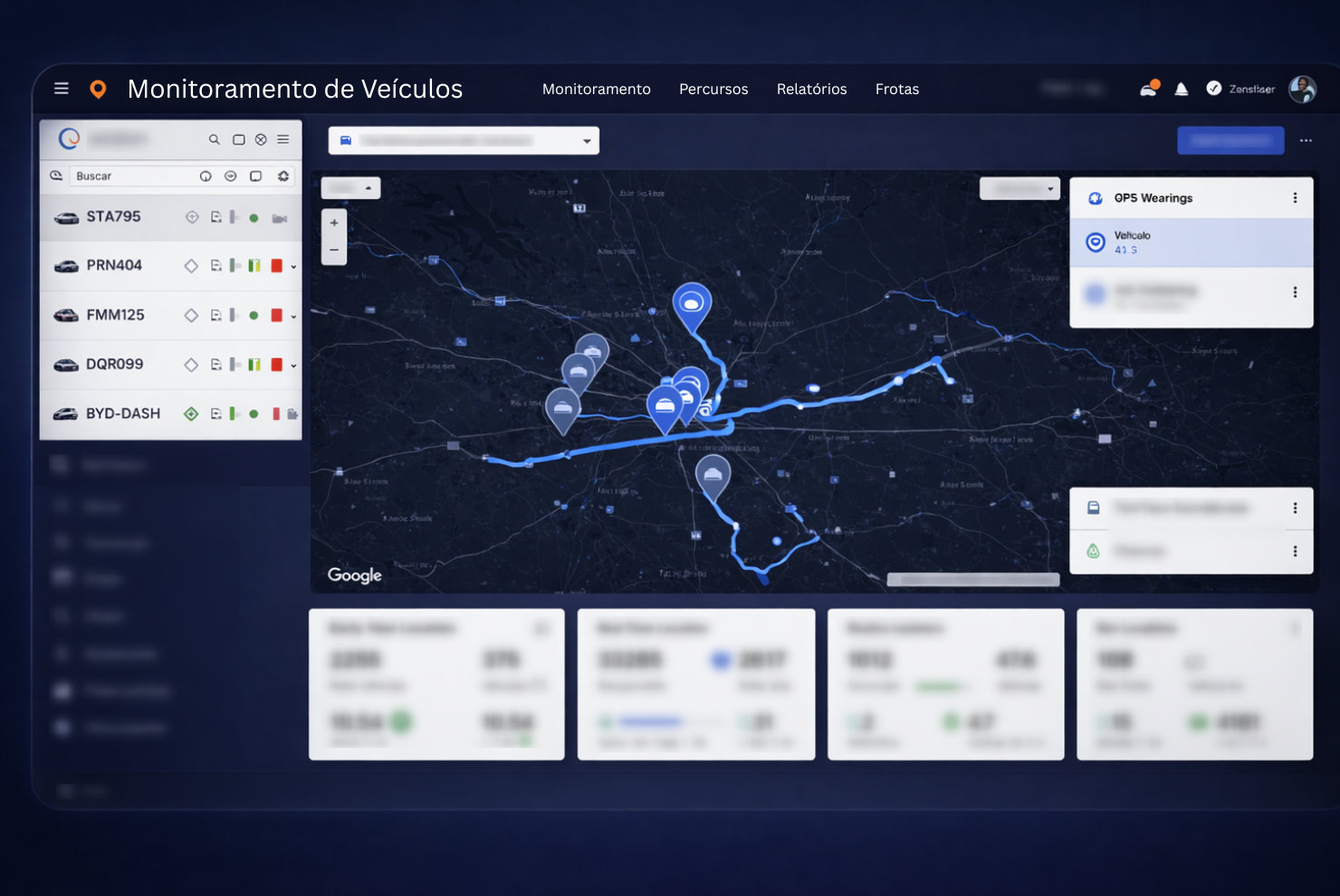1340x896 pixels.
Task: Click the red alert square on DQR099
Action: coord(277,364)
